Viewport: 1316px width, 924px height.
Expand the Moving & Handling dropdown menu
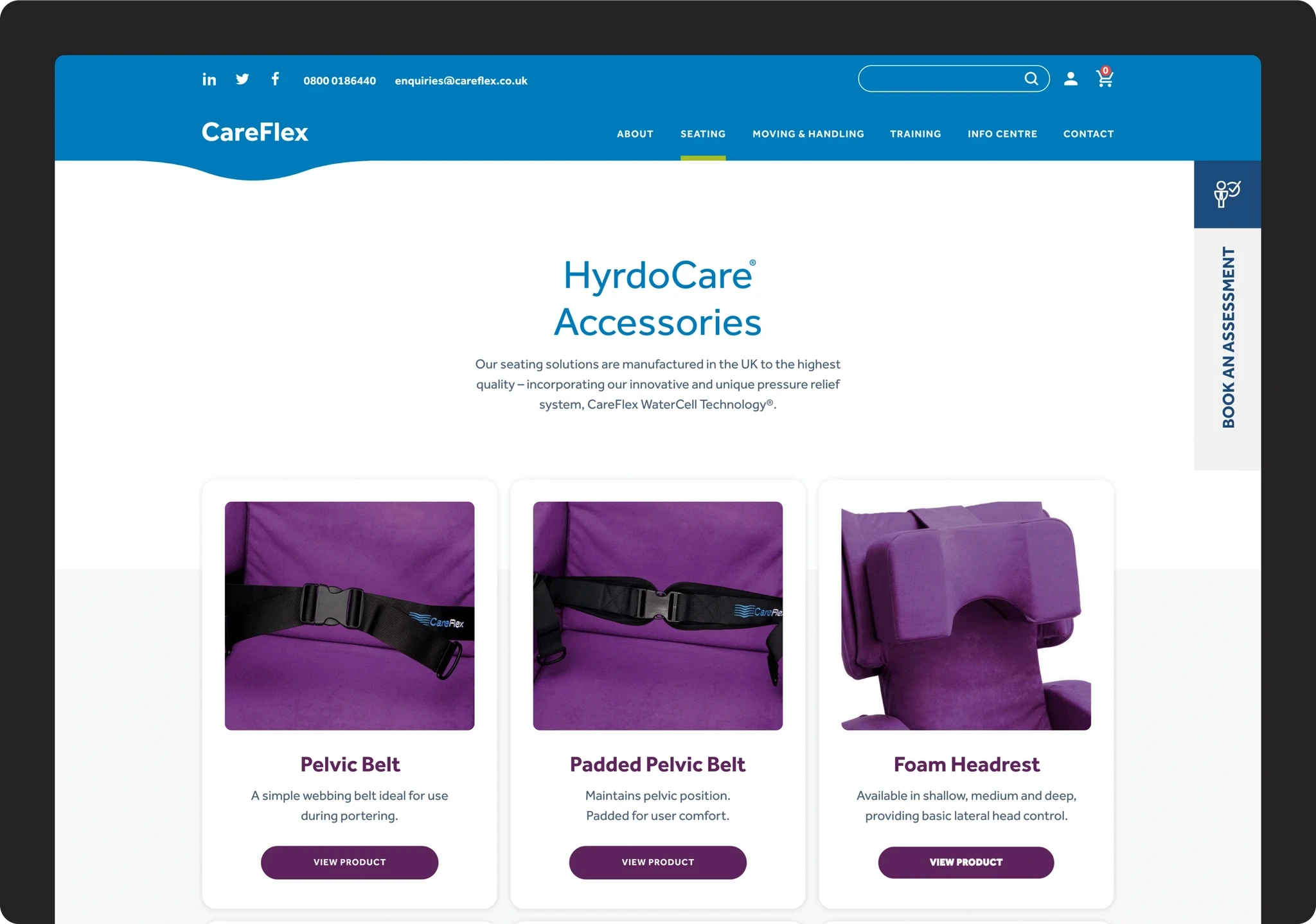(x=808, y=134)
